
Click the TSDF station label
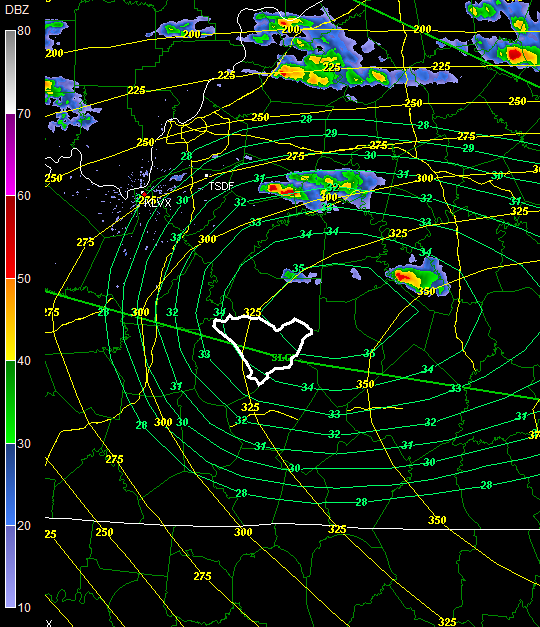(221, 186)
